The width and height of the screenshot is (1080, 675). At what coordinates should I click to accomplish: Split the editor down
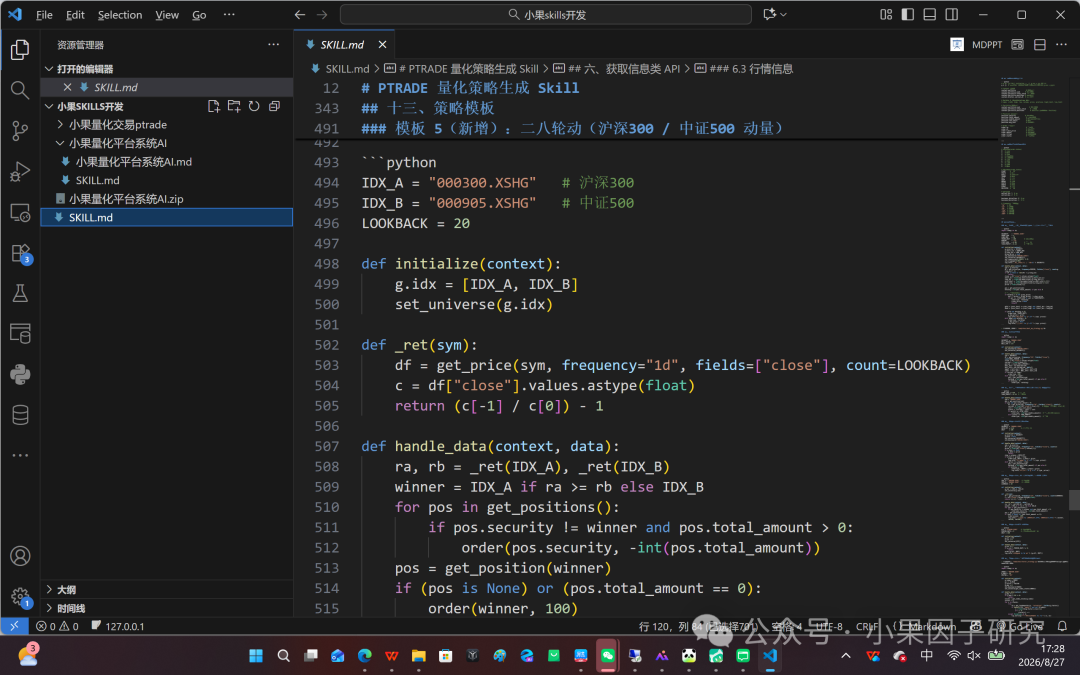[1039, 44]
